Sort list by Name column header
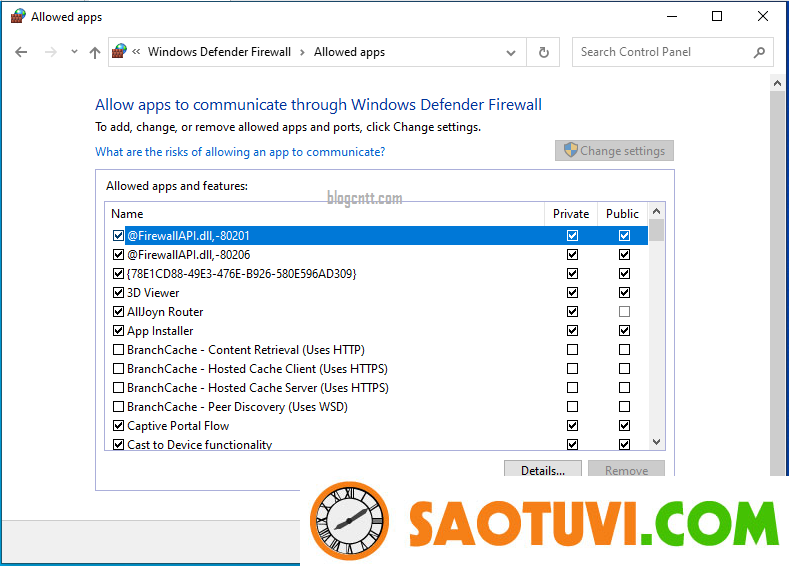The image size is (789, 566). [x=325, y=214]
